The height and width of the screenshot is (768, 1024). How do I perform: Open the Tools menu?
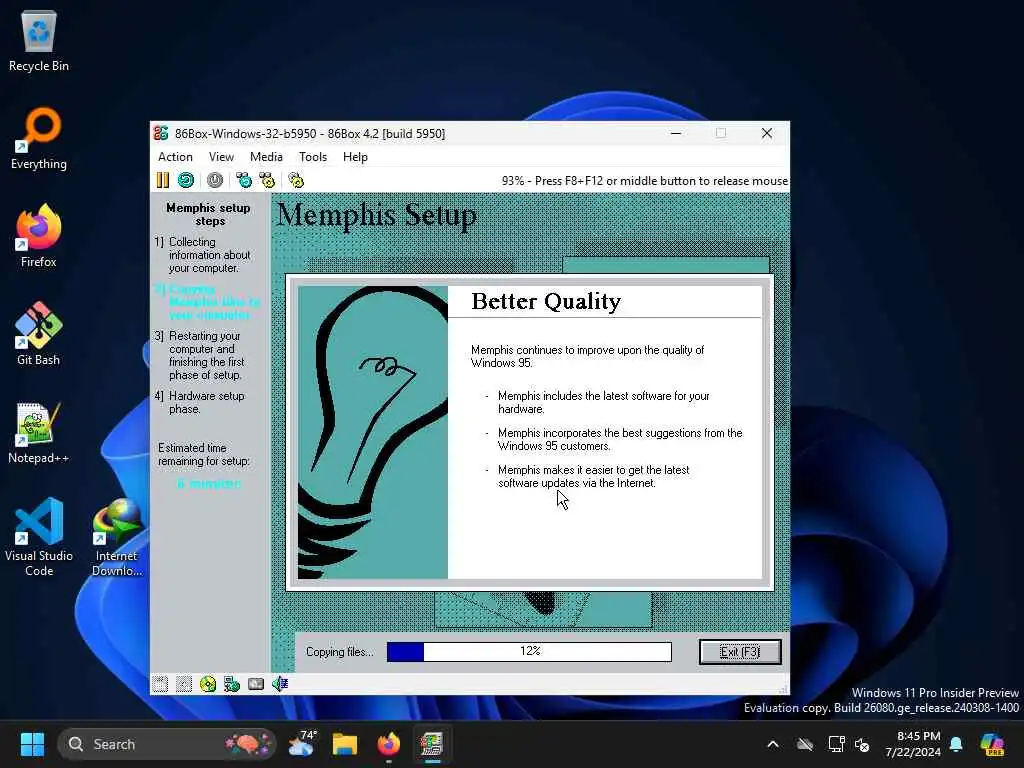[x=313, y=157]
